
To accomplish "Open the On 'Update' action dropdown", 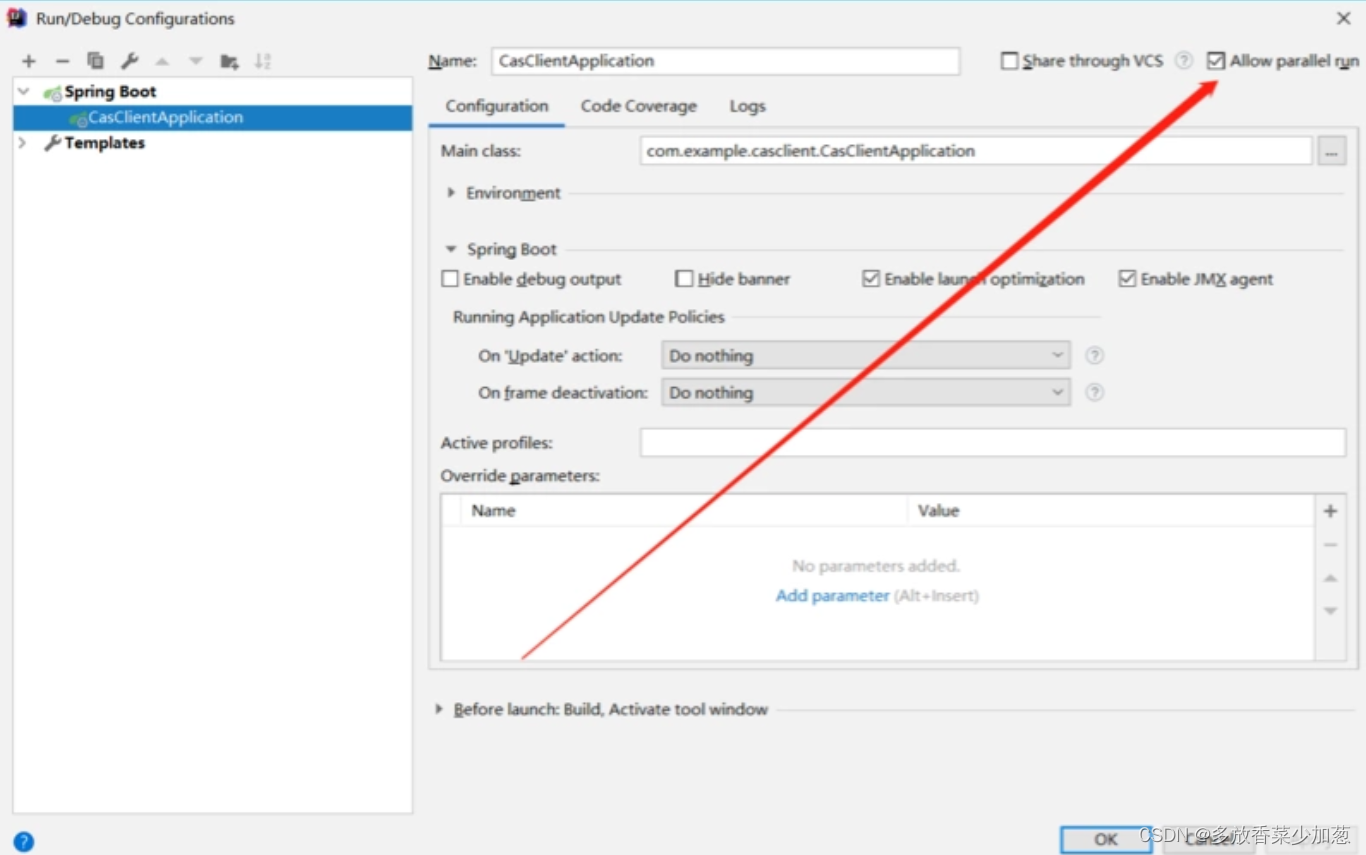I will point(866,355).
